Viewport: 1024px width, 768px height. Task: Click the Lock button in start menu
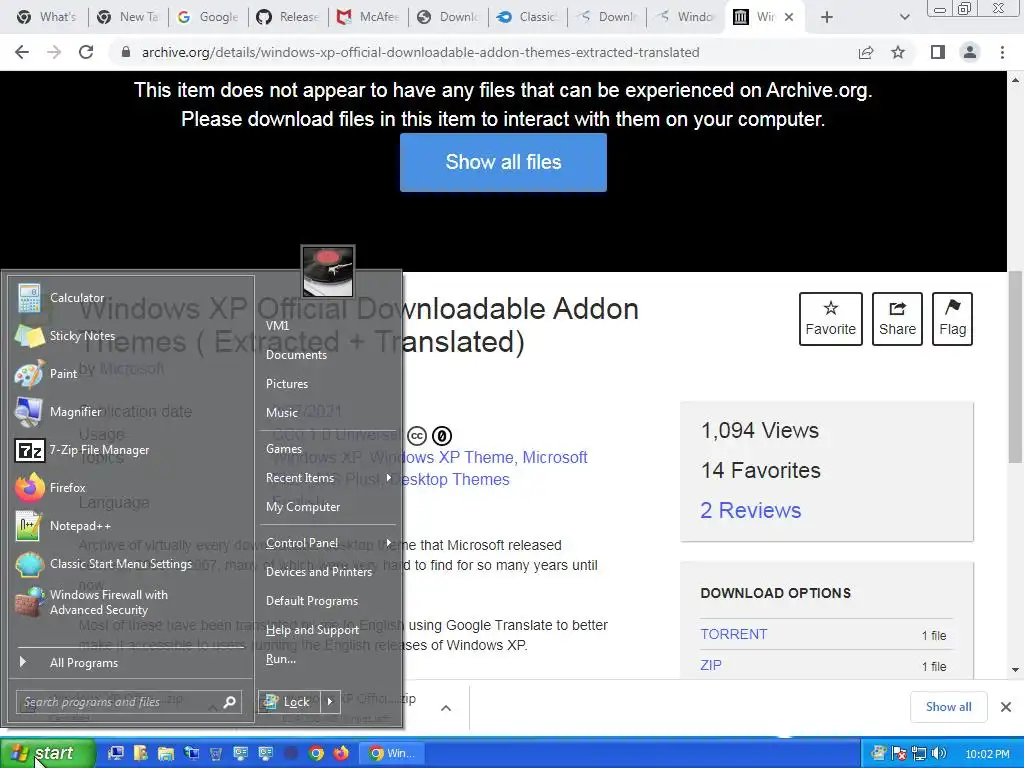tap(289, 701)
